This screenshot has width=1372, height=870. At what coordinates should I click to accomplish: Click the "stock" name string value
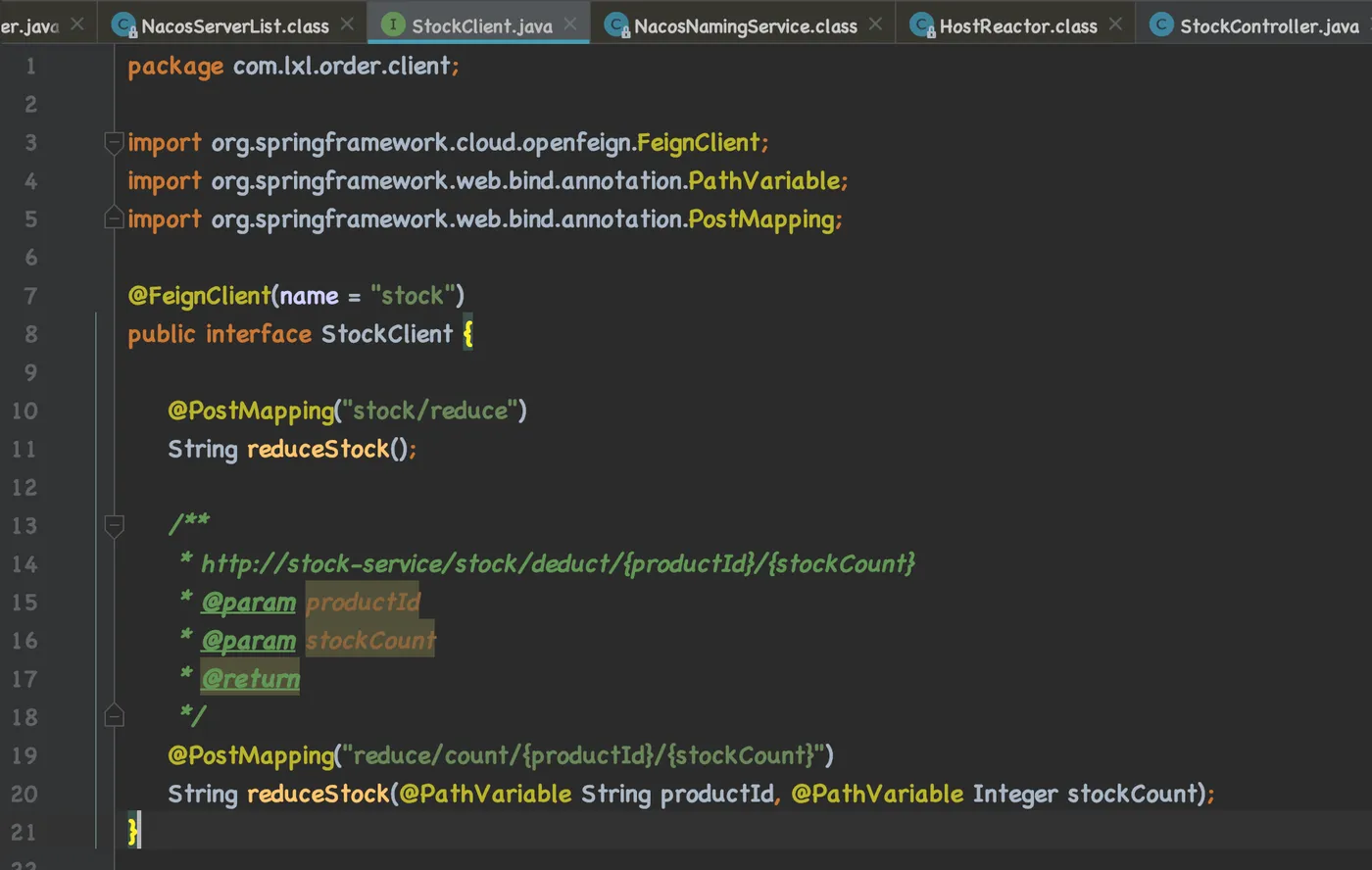413,296
